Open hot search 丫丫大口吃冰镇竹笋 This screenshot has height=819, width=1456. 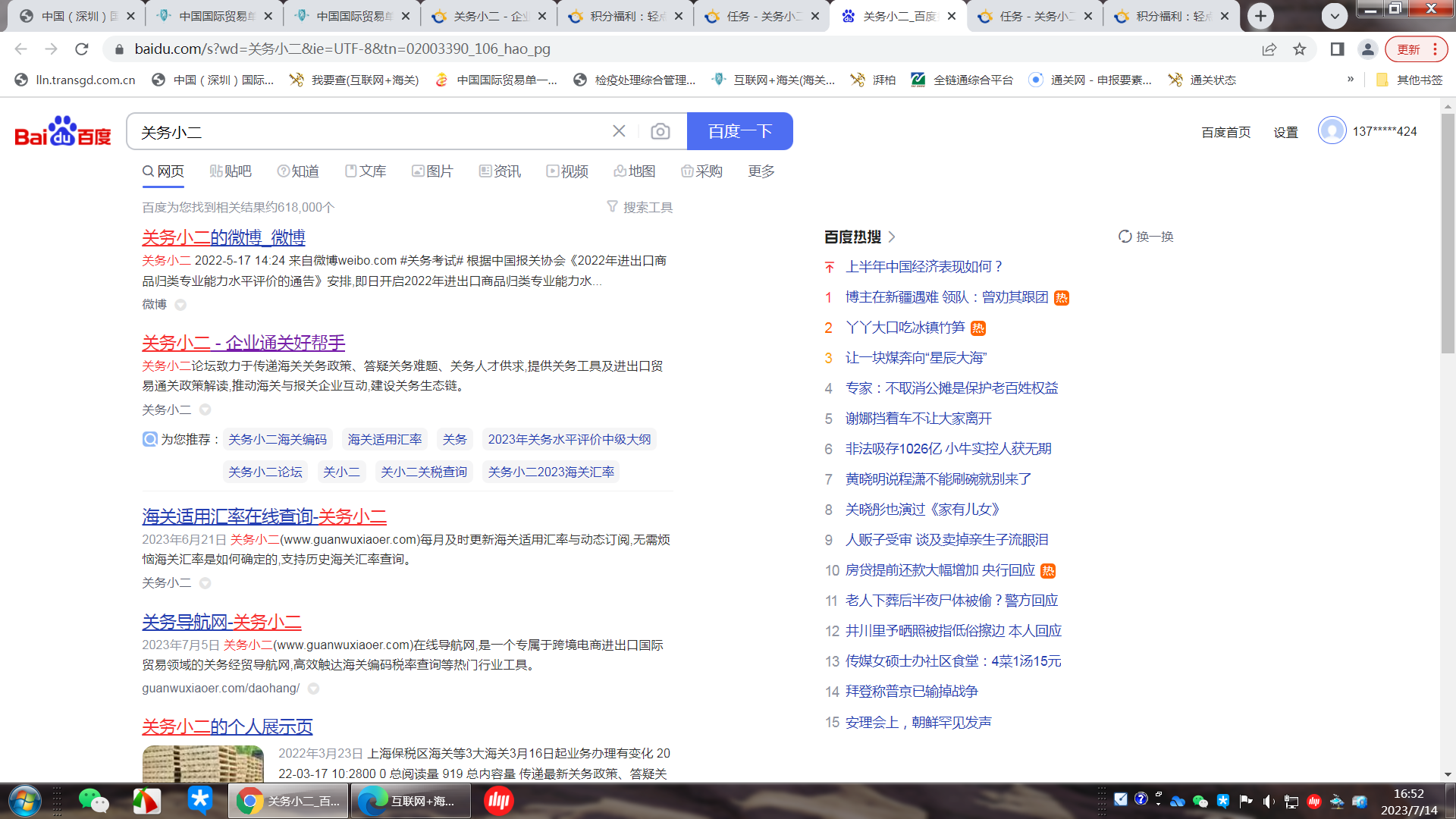[x=905, y=328]
